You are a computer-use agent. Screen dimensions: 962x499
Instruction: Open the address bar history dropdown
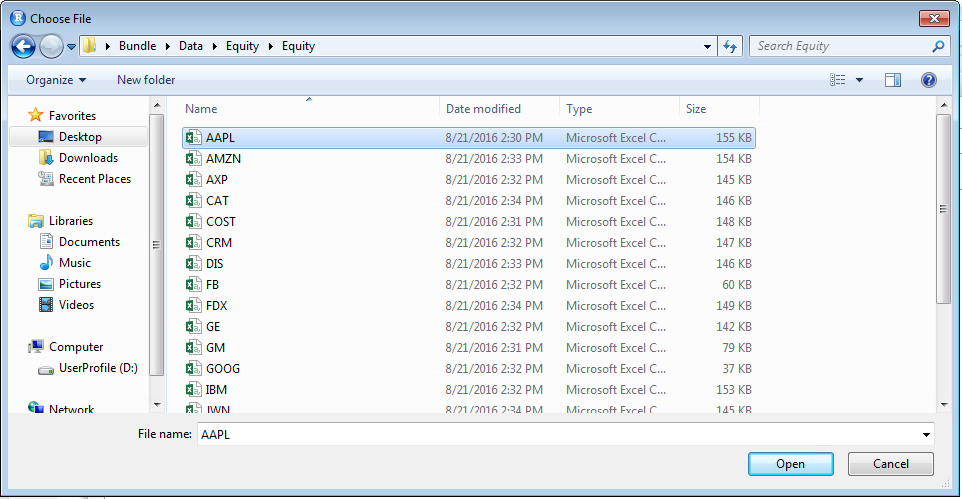pyautogui.click(x=707, y=46)
